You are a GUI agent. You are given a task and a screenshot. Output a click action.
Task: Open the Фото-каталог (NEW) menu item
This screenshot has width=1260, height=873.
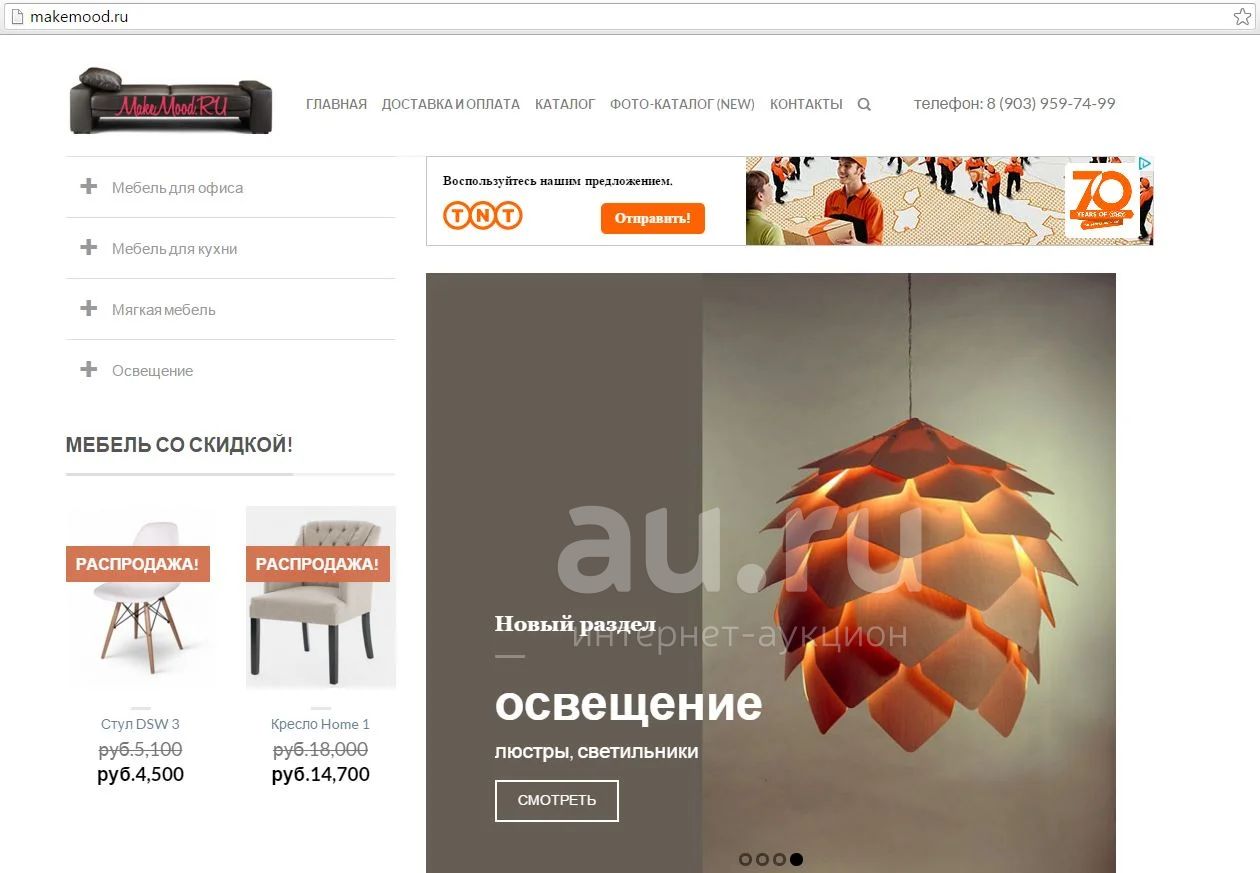[682, 104]
